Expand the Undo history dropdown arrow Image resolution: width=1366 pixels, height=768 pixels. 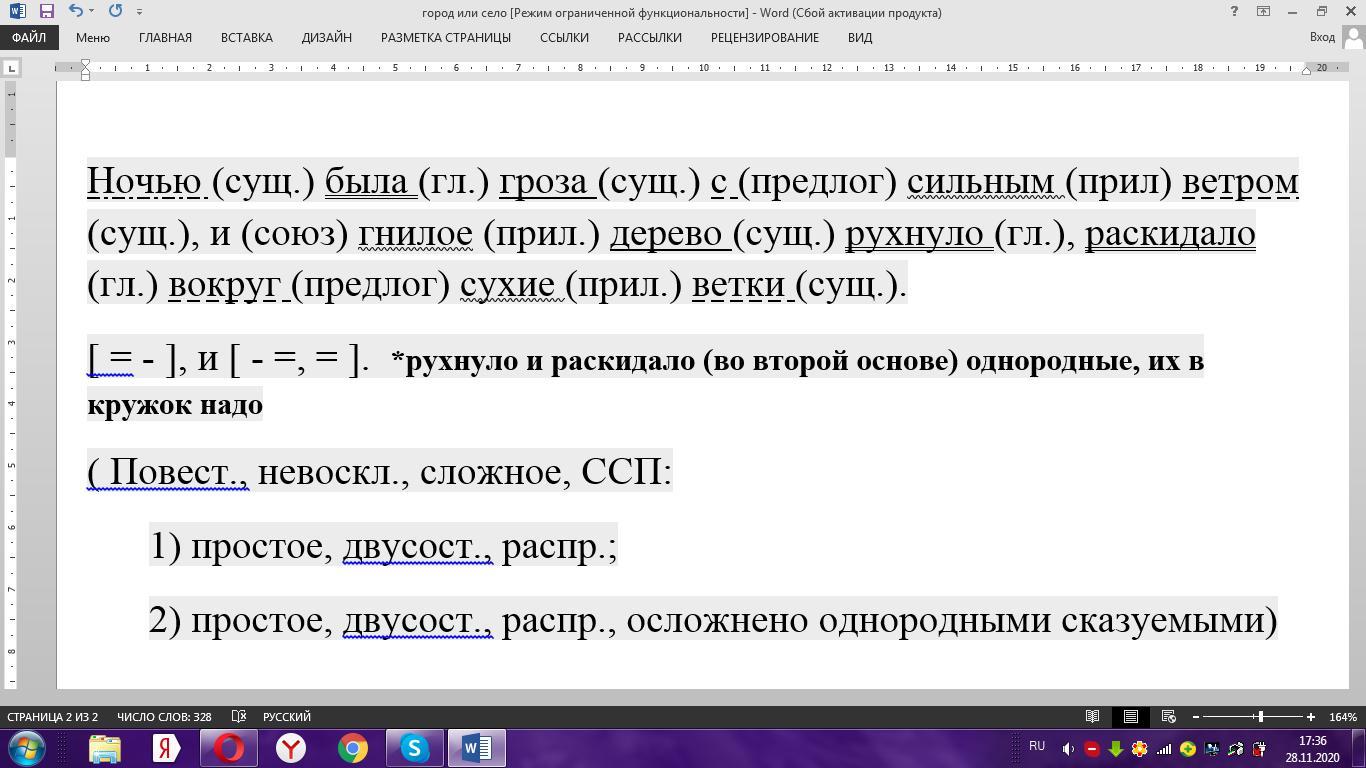pos(92,12)
